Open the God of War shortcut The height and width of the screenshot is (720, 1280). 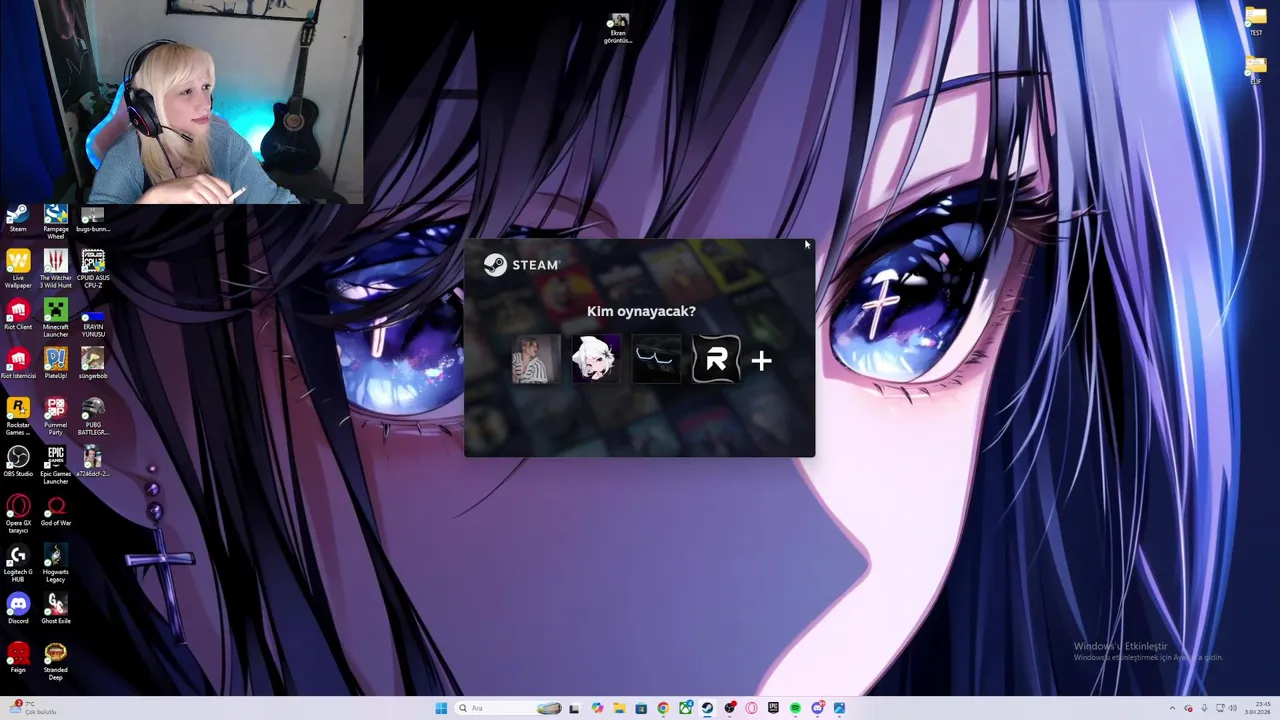click(x=56, y=511)
